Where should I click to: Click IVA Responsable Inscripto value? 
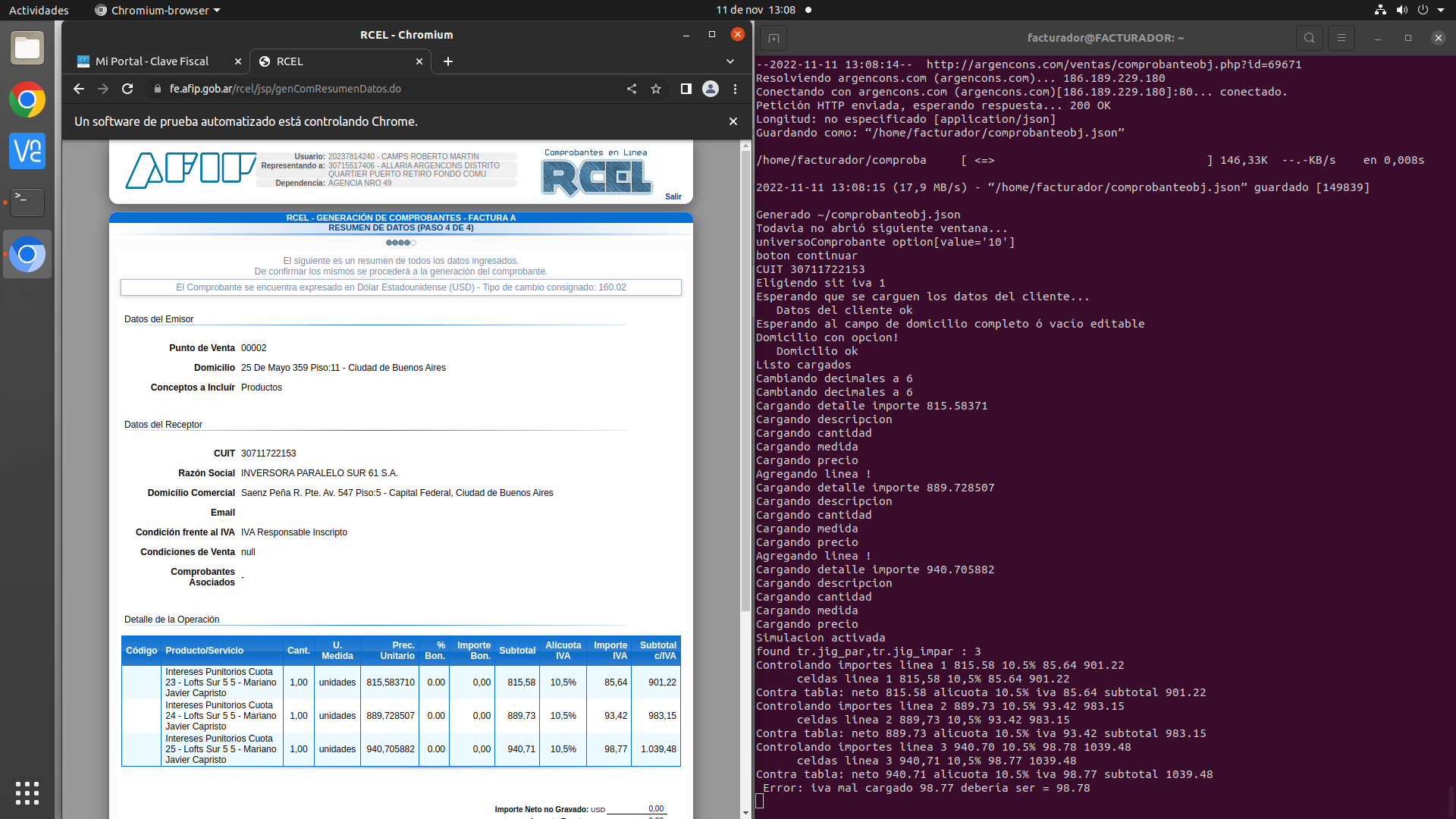[x=294, y=532]
